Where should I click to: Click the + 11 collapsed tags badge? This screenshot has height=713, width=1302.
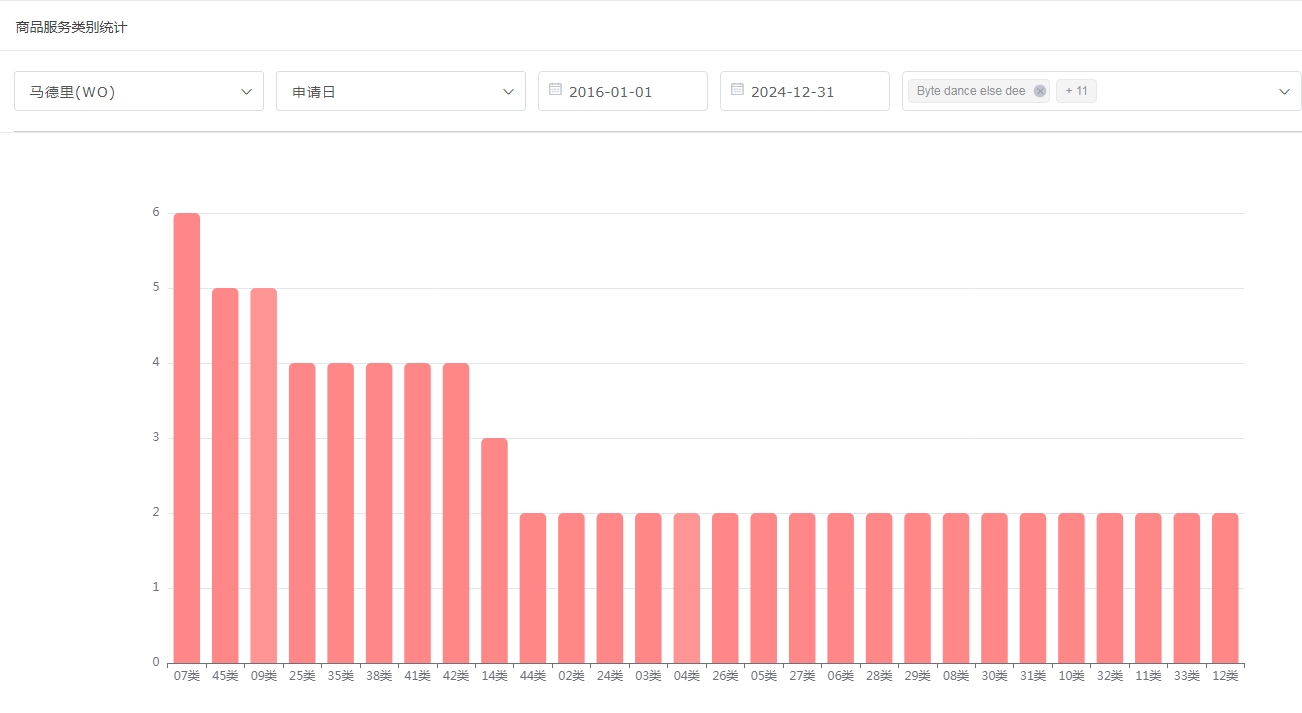(x=1076, y=91)
